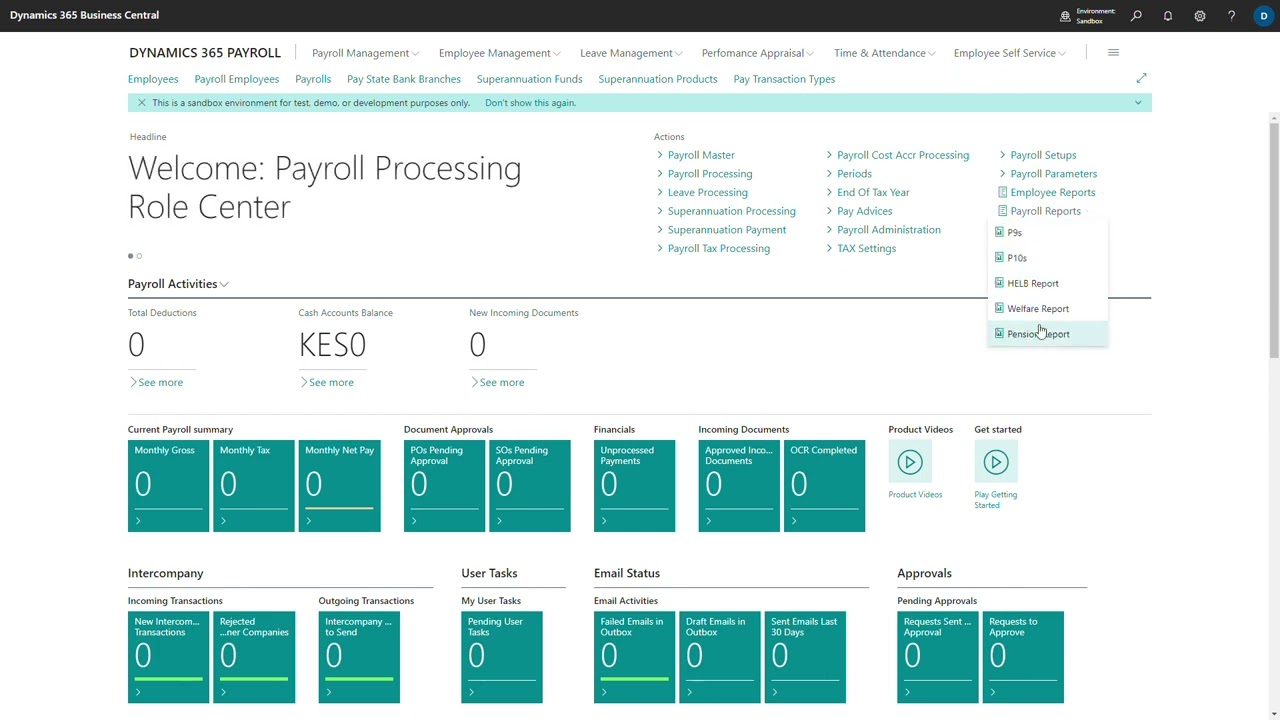Viewport: 1280px width, 720px height.
Task: Expand Payroll Tax Processing action group
Action: click(713, 248)
